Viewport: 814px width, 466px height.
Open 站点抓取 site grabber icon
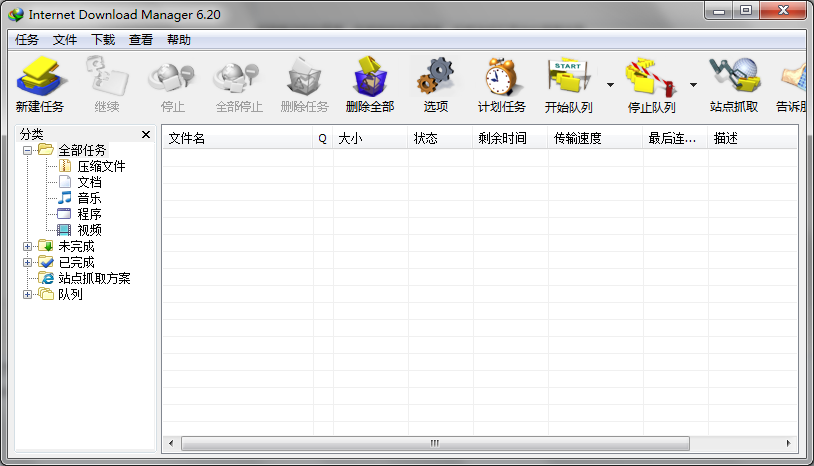734,77
